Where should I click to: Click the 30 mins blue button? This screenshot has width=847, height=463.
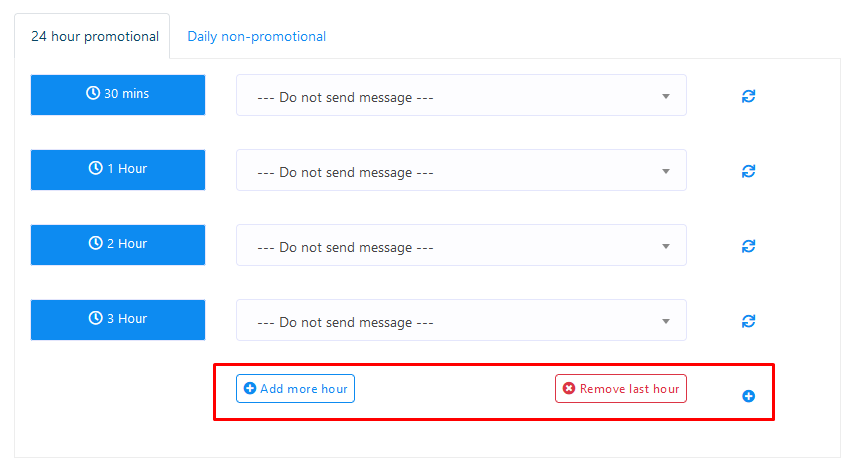118,95
